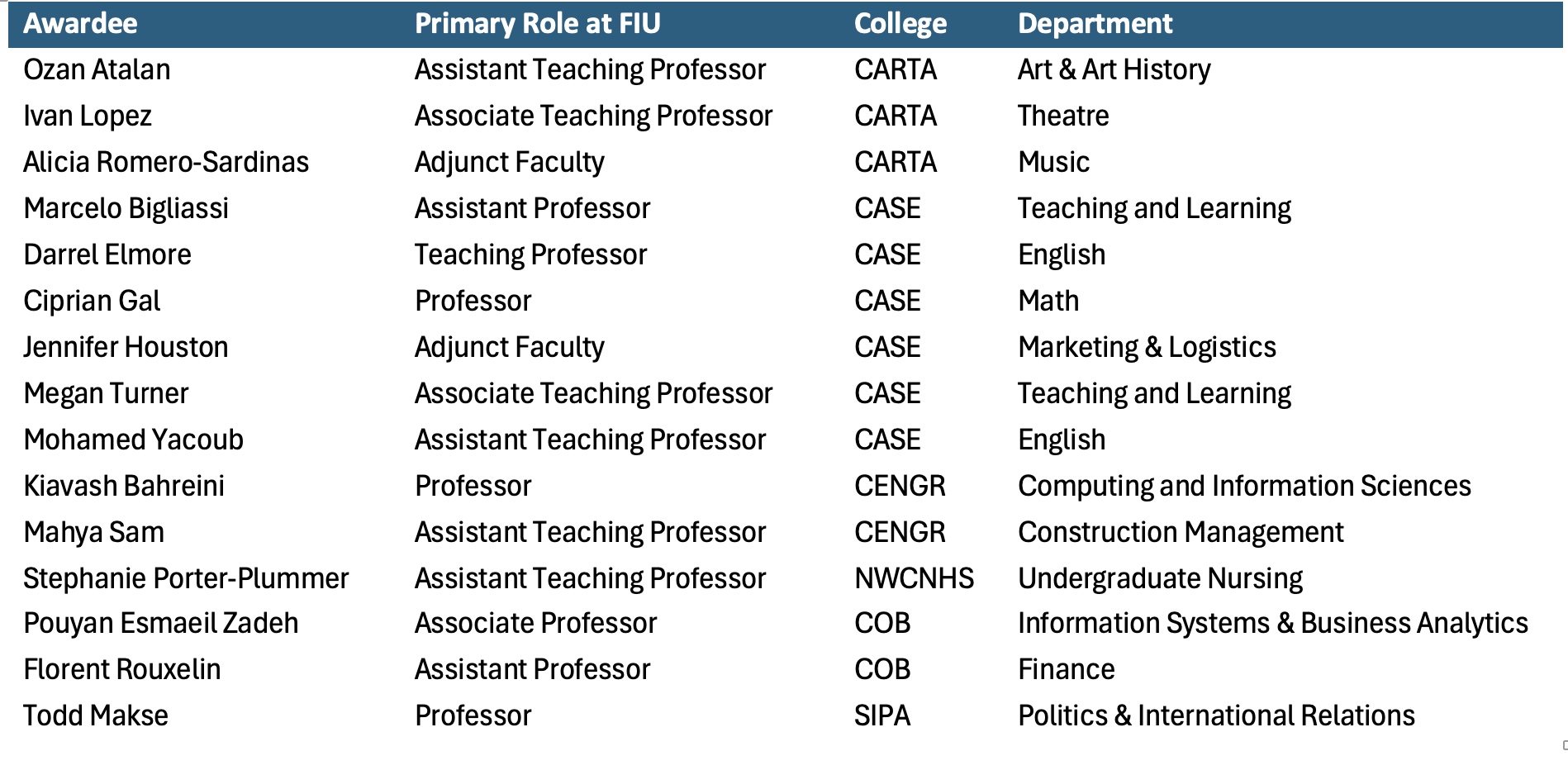The width and height of the screenshot is (1568, 770).
Task: Click the Marketing & Logistics cell
Action: 1147,348
